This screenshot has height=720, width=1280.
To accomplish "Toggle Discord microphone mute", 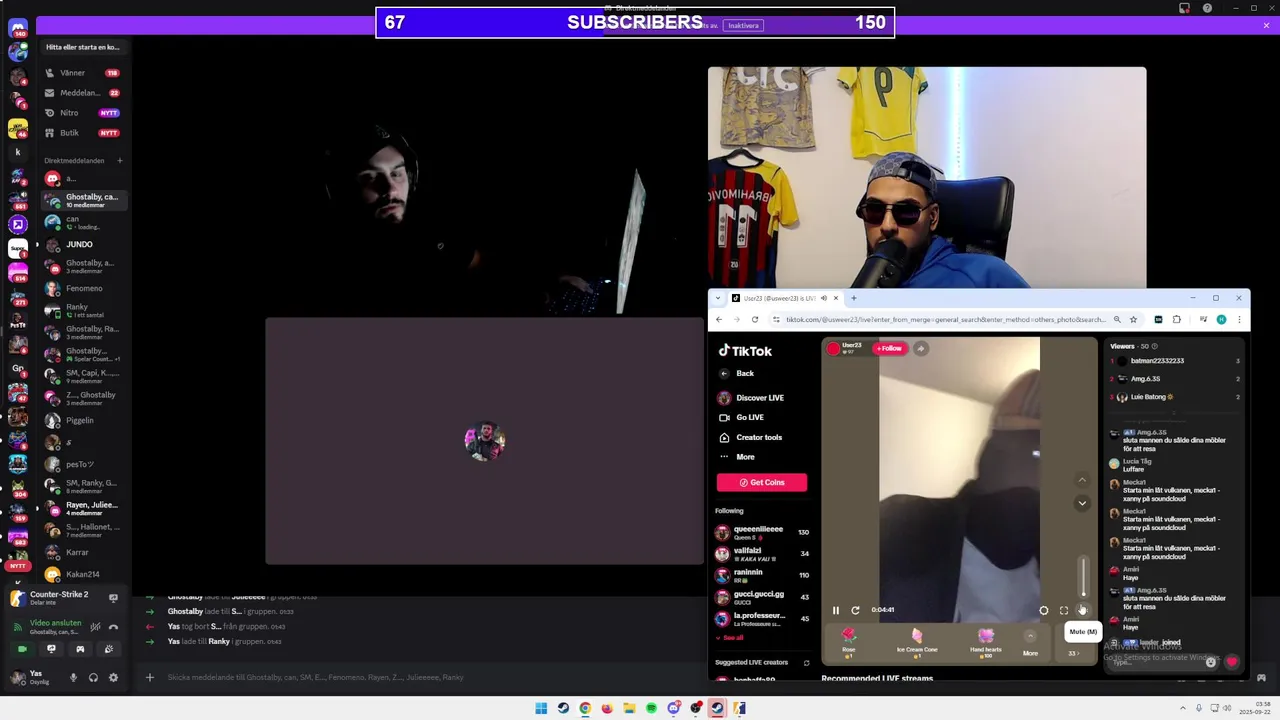I will click(73, 677).
